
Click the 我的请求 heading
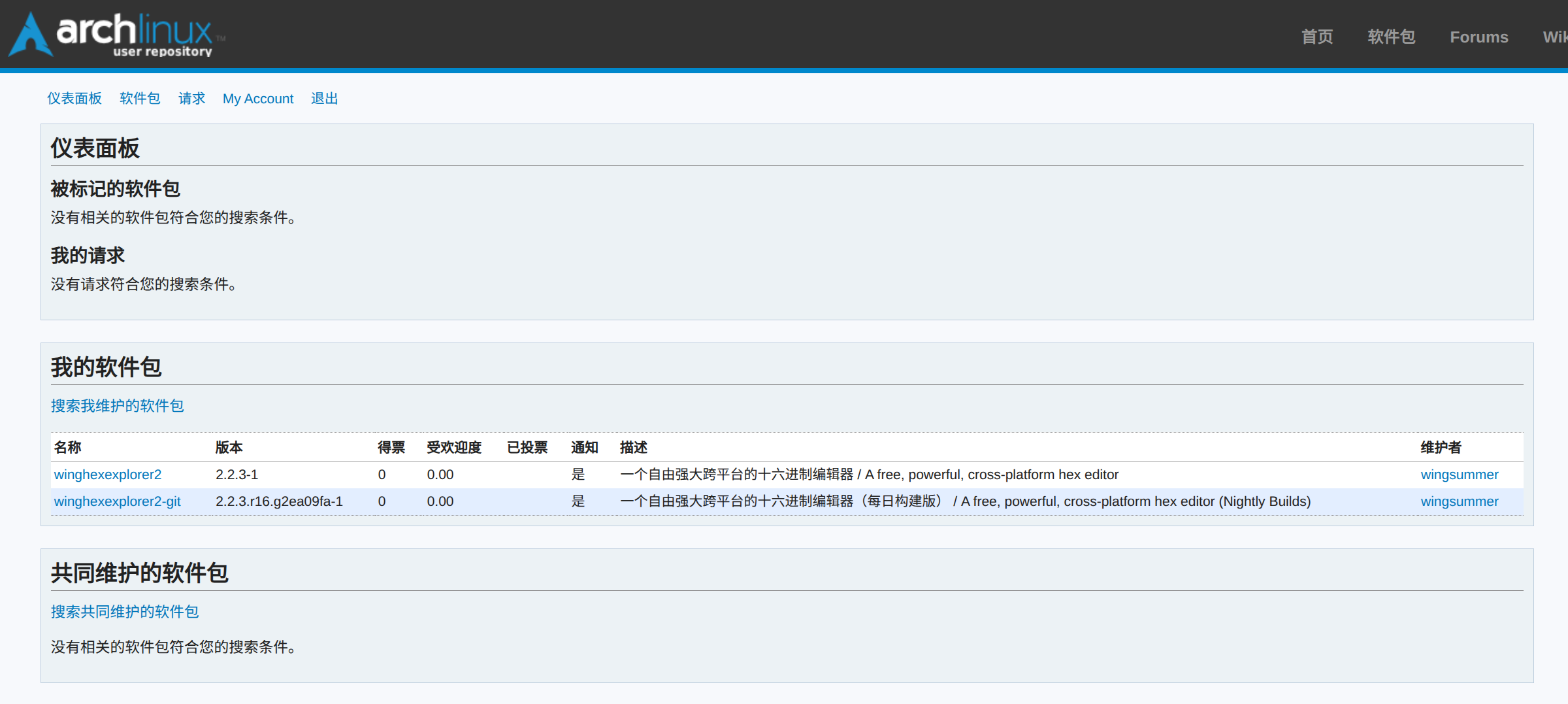pyautogui.click(x=88, y=255)
